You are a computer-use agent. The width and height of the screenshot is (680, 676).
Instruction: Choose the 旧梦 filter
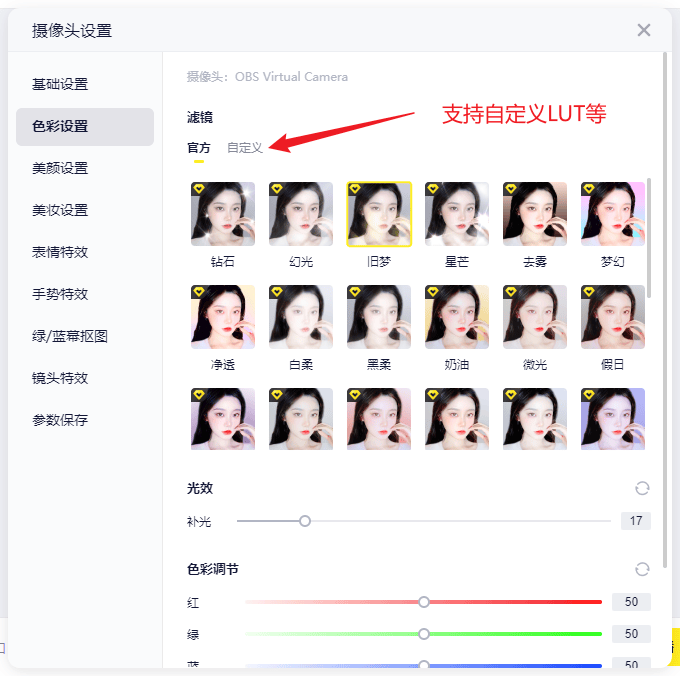tap(379, 214)
